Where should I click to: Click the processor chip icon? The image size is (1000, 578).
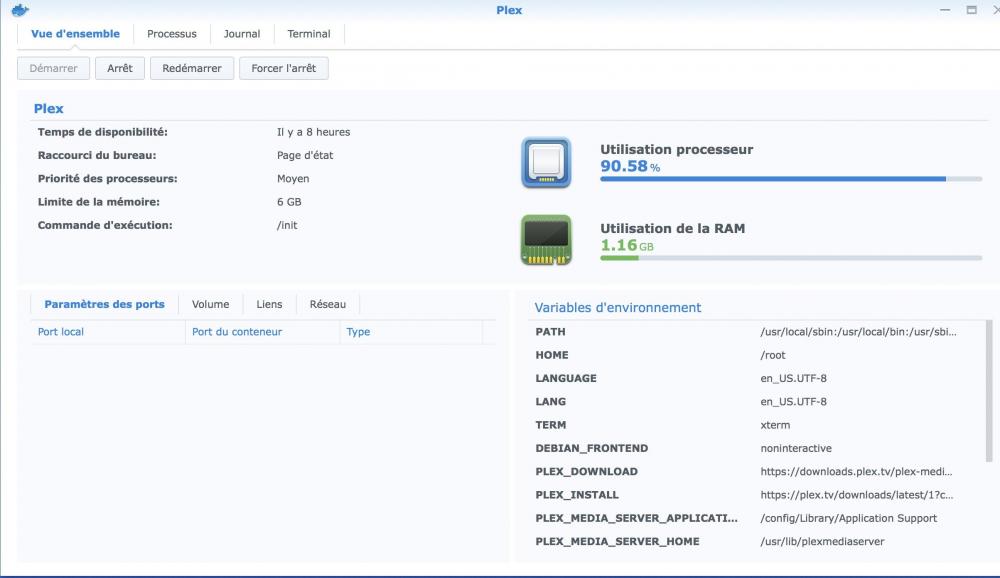pos(546,163)
